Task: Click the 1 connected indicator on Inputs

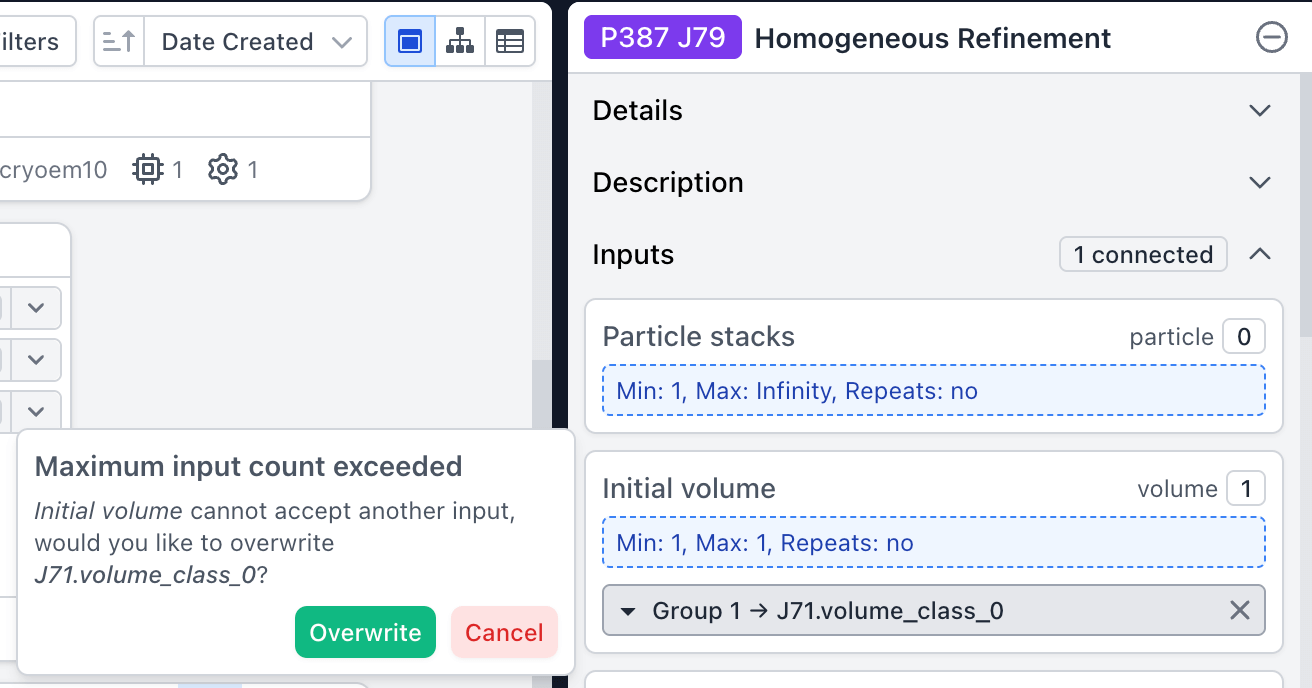Action: tap(1143, 254)
